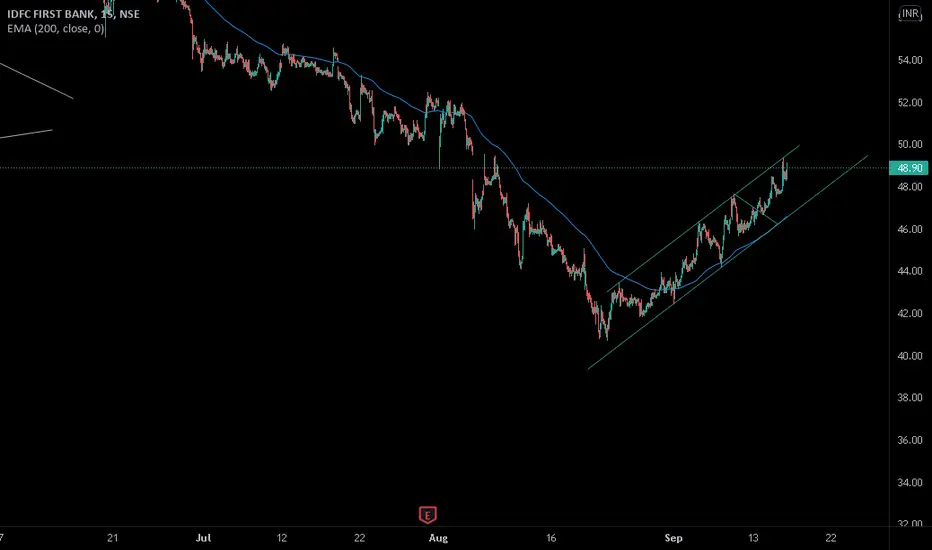Click the 54.00 price axis label
Screen dimensions: 932x550
(x=910, y=60)
